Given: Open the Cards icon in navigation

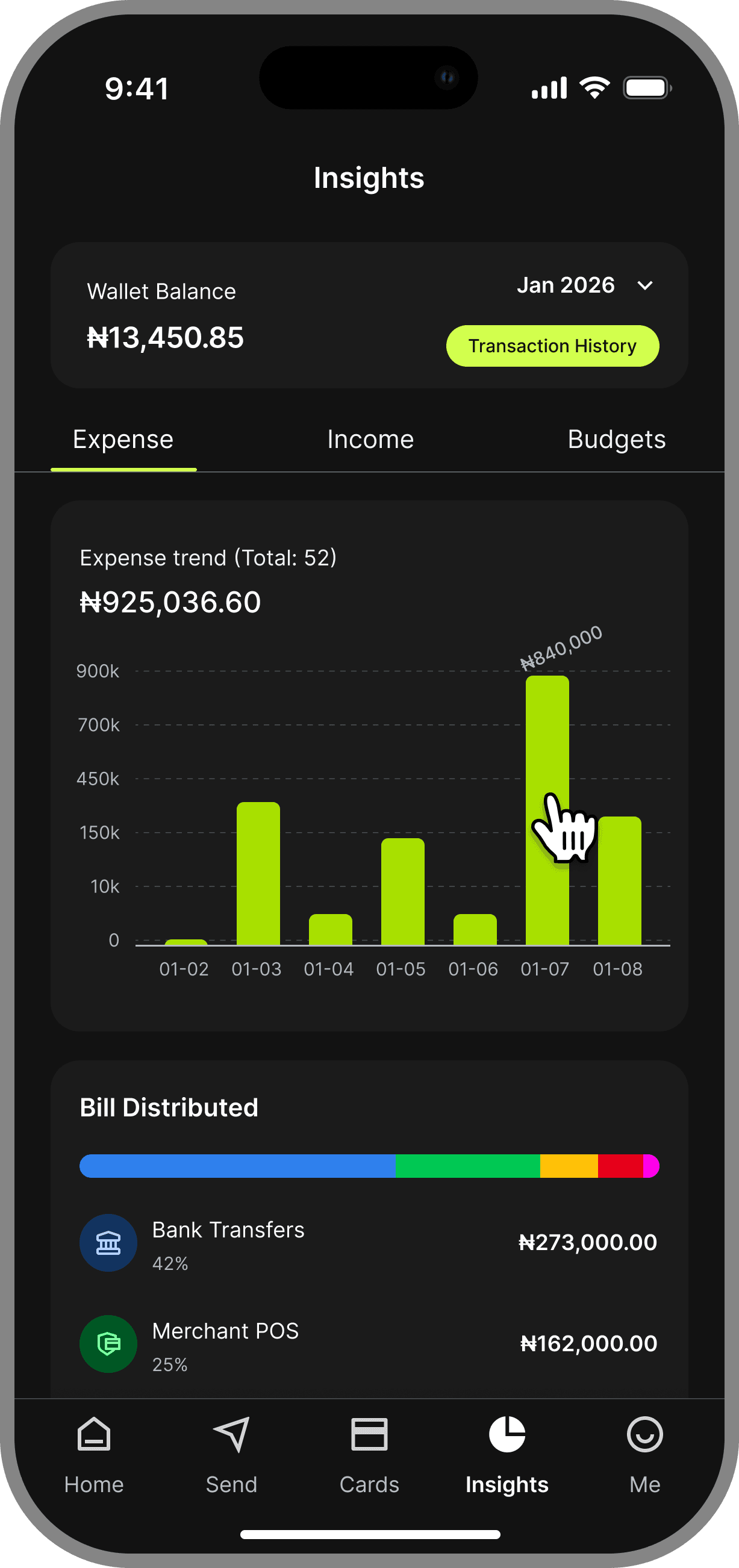Looking at the screenshot, I should (x=369, y=1434).
